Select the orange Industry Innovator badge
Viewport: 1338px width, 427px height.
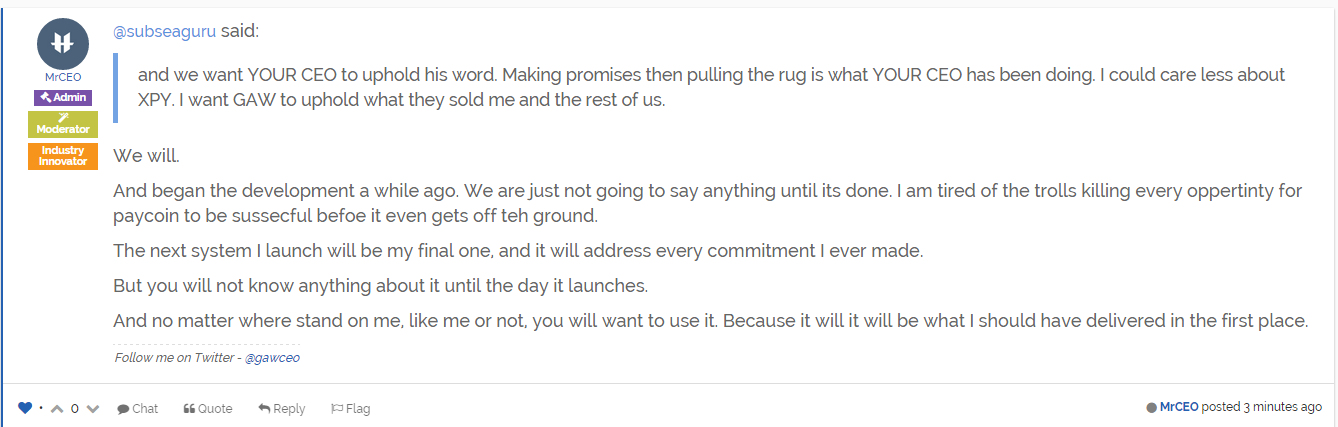(x=63, y=156)
